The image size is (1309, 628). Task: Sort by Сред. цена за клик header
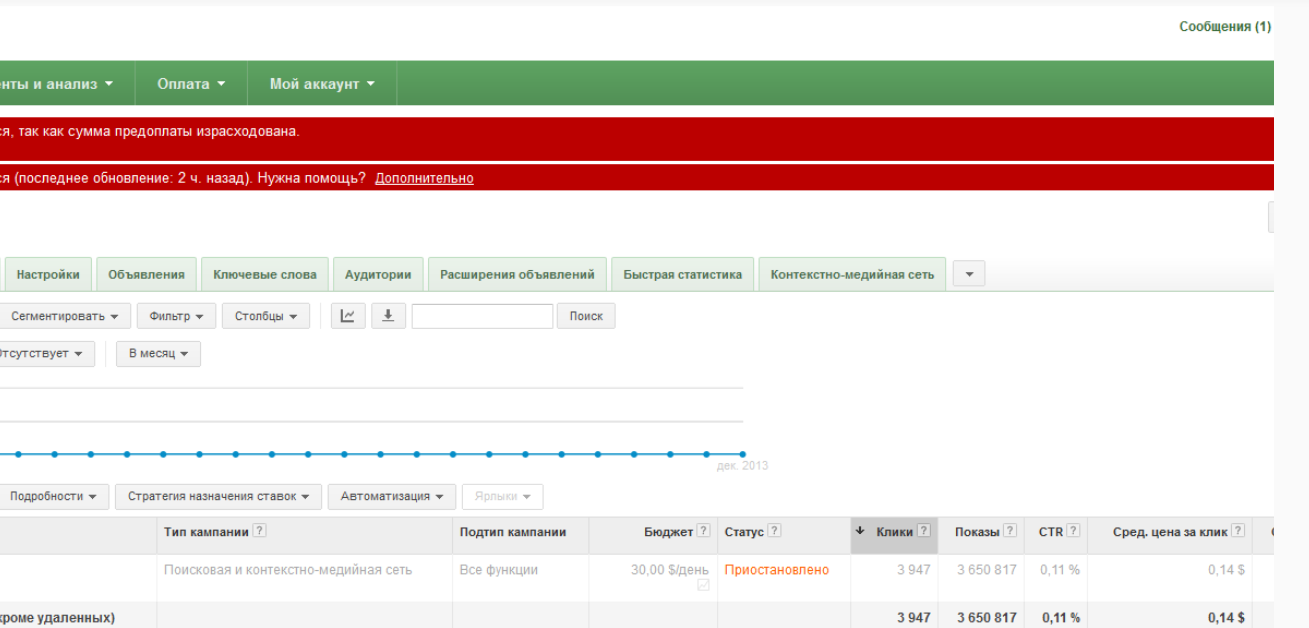click(x=1170, y=532)
